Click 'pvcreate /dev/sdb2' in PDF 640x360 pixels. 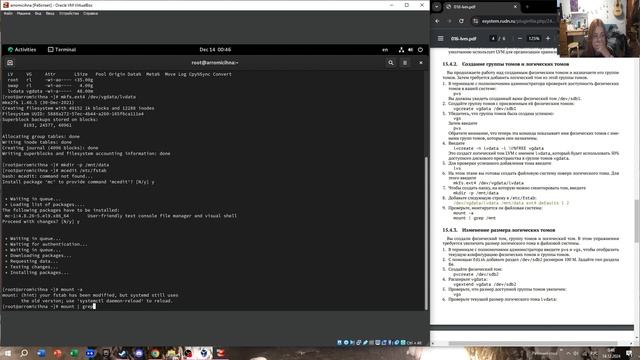tap(476, 274)
